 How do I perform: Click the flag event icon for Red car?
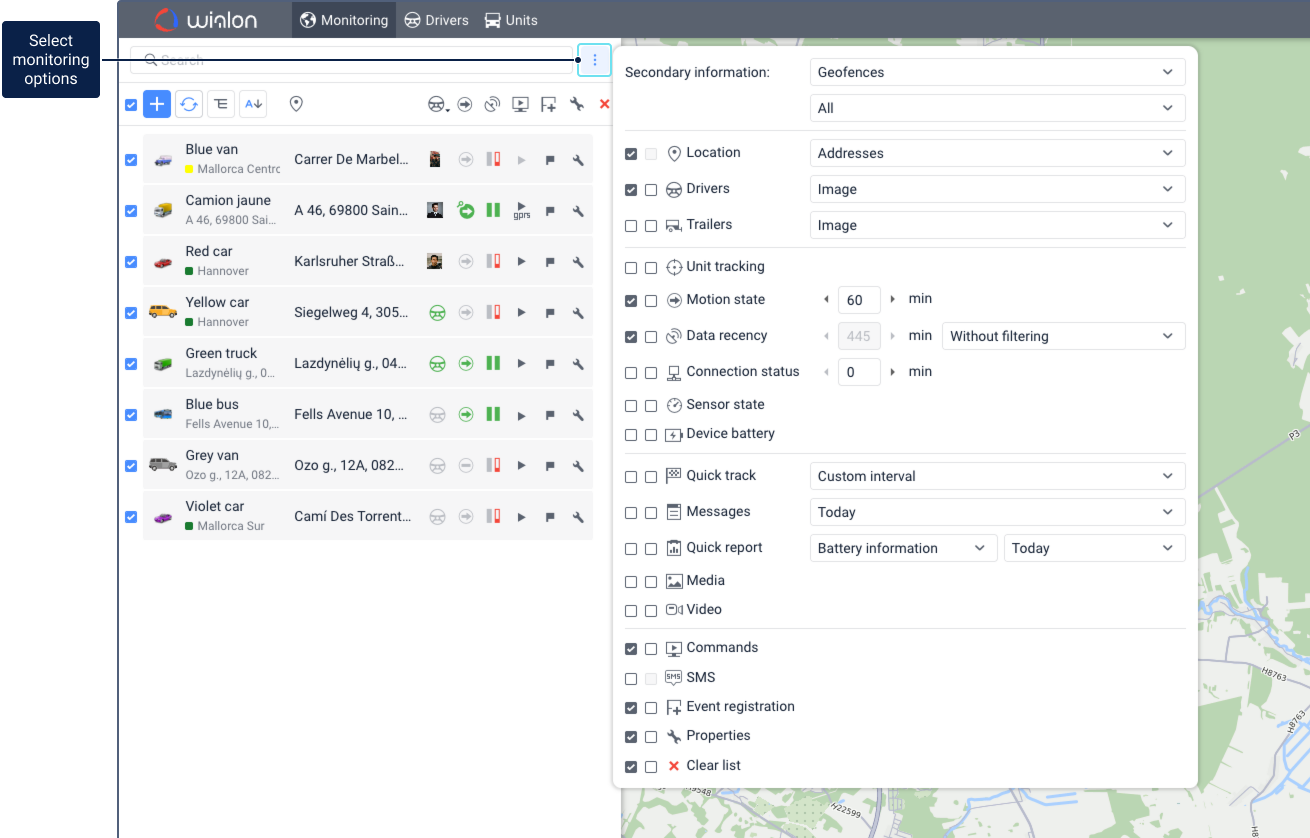pyautogui.click(x=550, y=262)
